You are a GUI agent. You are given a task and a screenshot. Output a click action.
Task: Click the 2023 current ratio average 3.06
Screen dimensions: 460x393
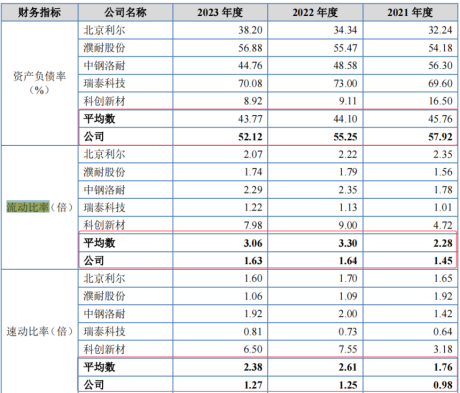click(x=253, y=243)
